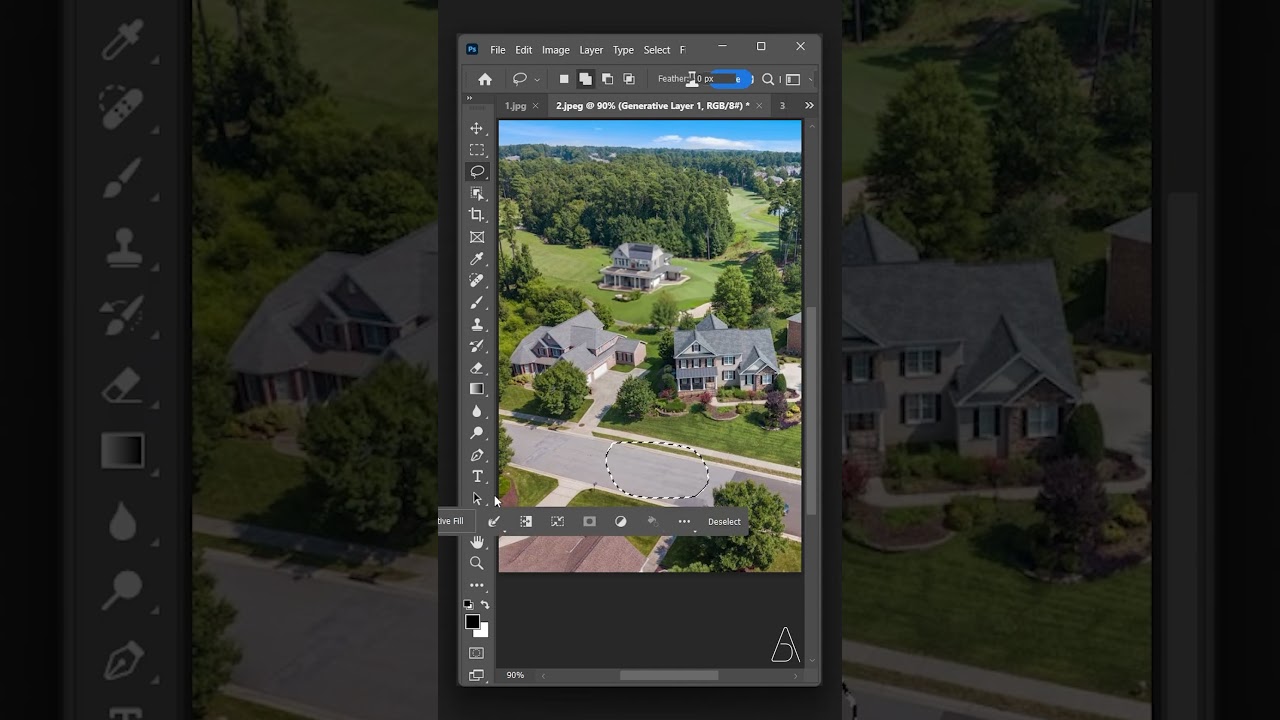The width and height of the screenshot is (1280, 720).
Task: Select the Horizontal Type tool
Action: point(477,476)
